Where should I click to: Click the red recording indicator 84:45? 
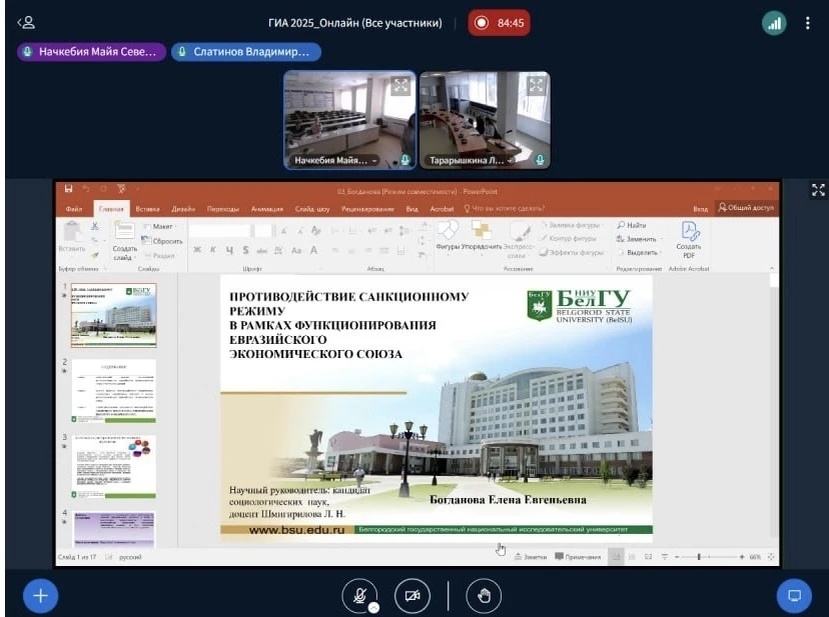499,23
